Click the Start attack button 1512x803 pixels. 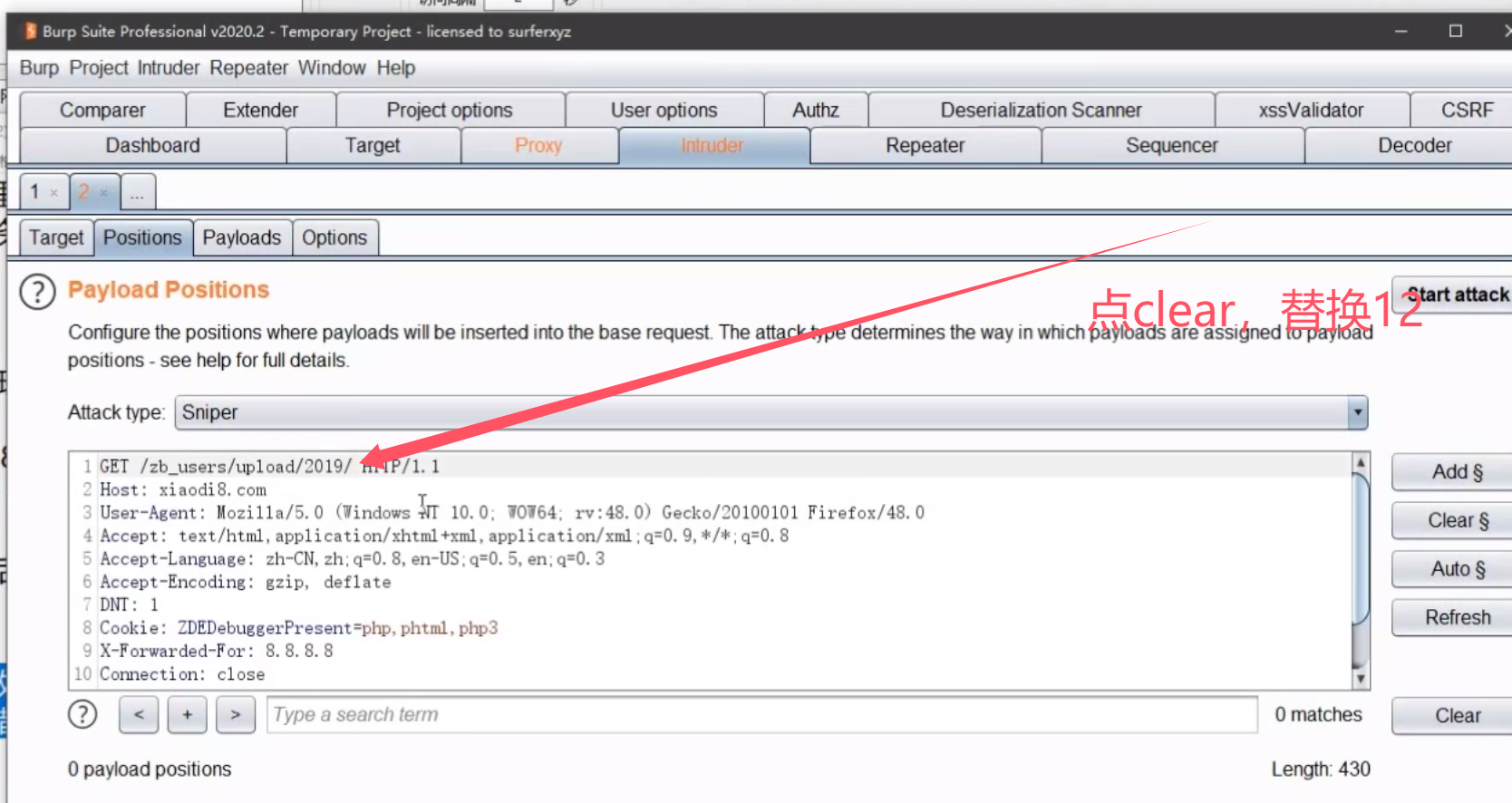(1454, 295)
